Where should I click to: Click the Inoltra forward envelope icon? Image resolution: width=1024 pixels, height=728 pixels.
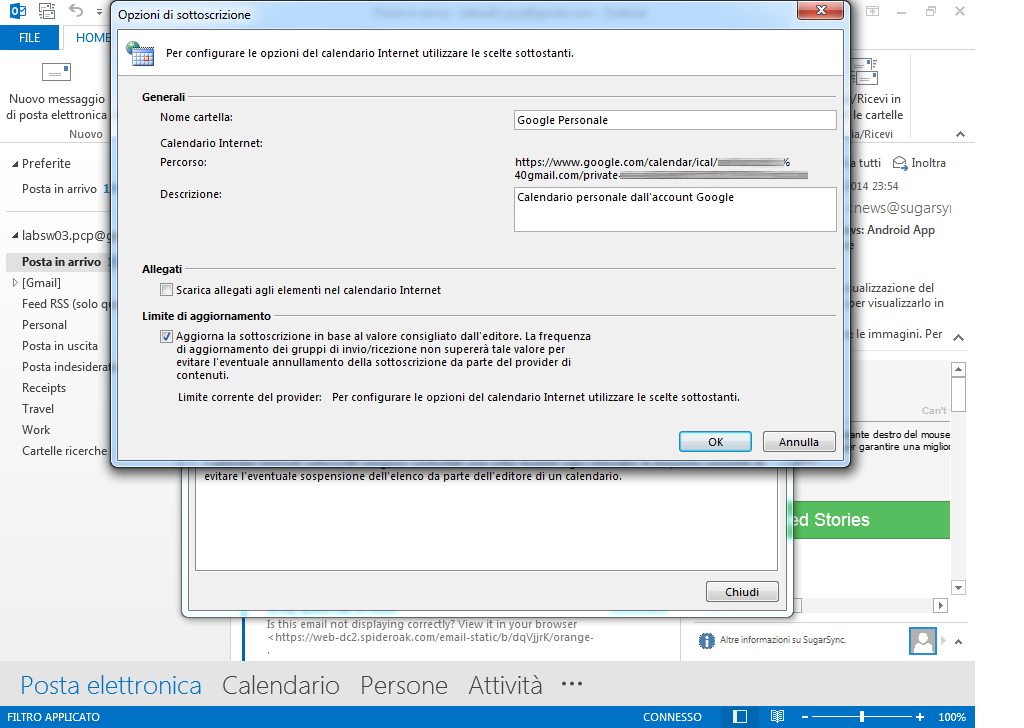tap(900, 163)
